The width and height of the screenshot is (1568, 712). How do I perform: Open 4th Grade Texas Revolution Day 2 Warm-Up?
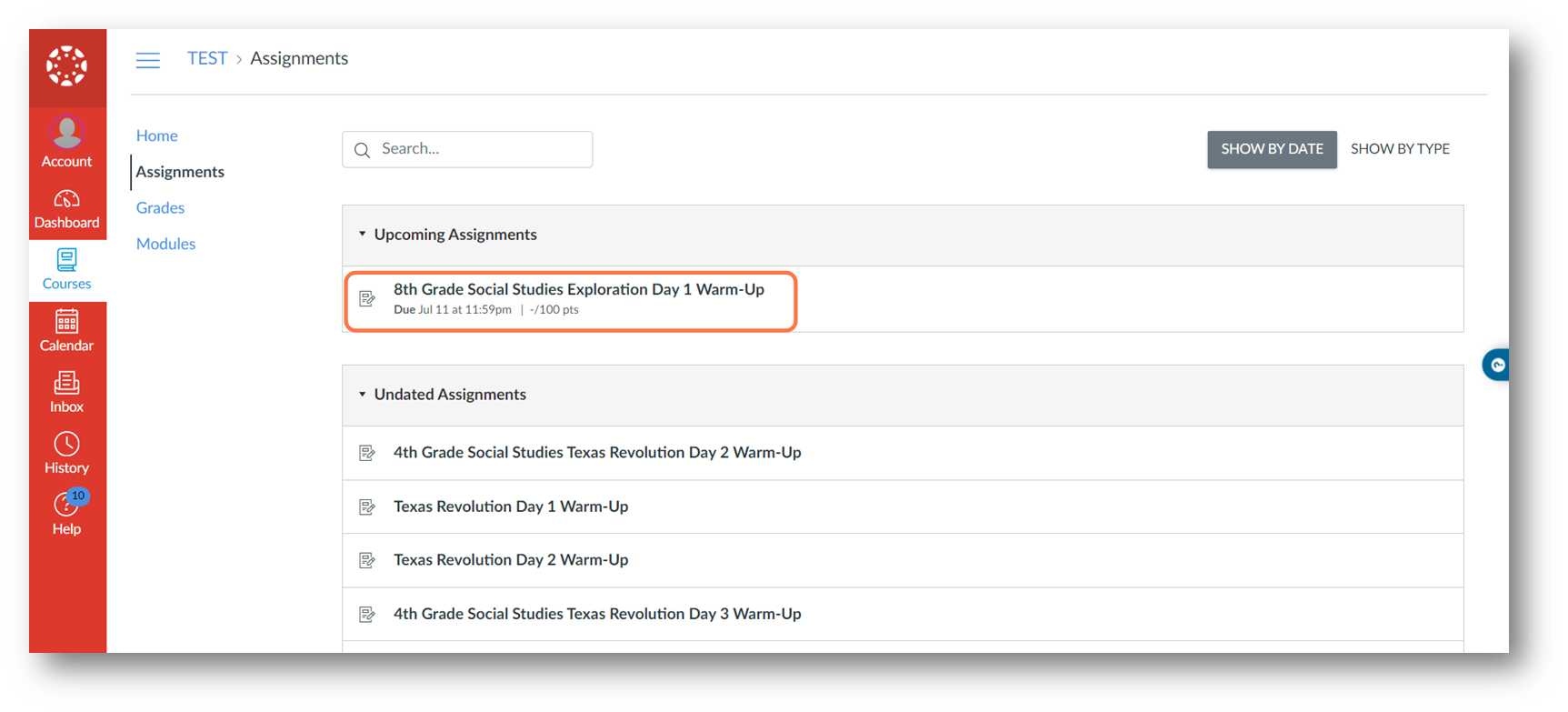click(x=597, y=452)
